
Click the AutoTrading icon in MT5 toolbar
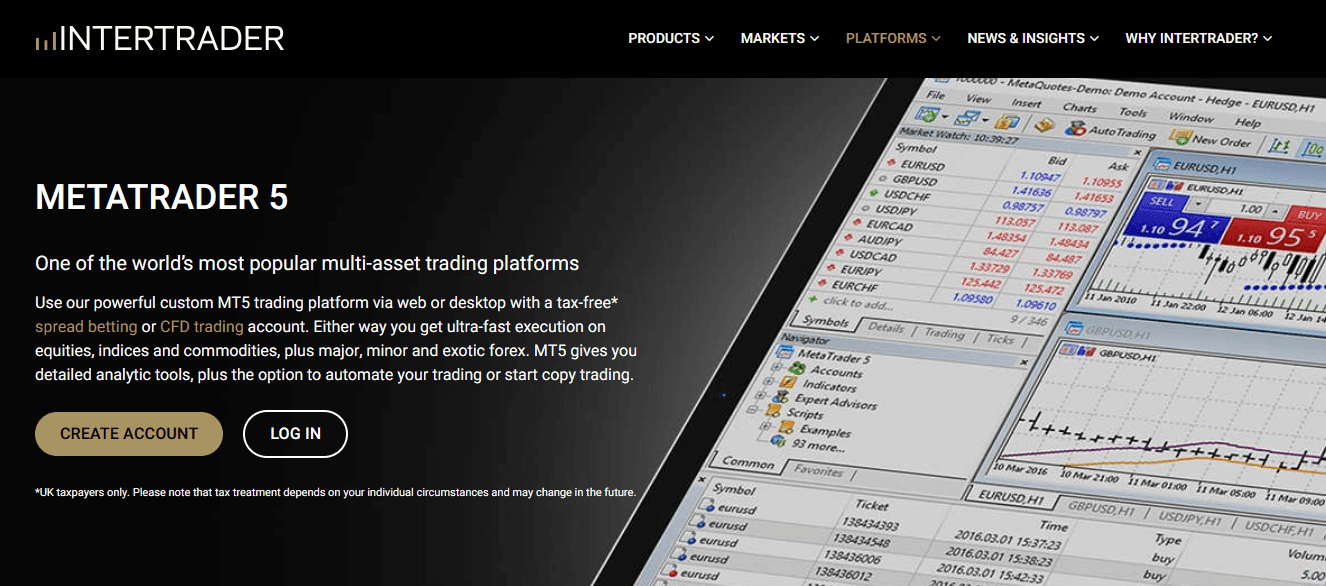click(1075, 129)
